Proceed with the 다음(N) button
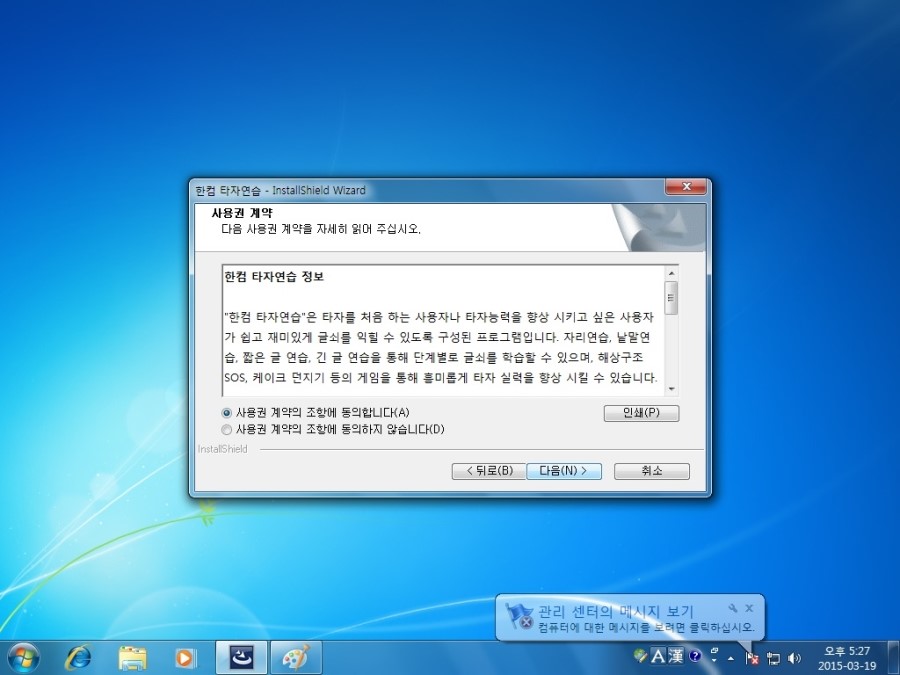900x675 pixels. pyautogui.click(x=564, y=471)
